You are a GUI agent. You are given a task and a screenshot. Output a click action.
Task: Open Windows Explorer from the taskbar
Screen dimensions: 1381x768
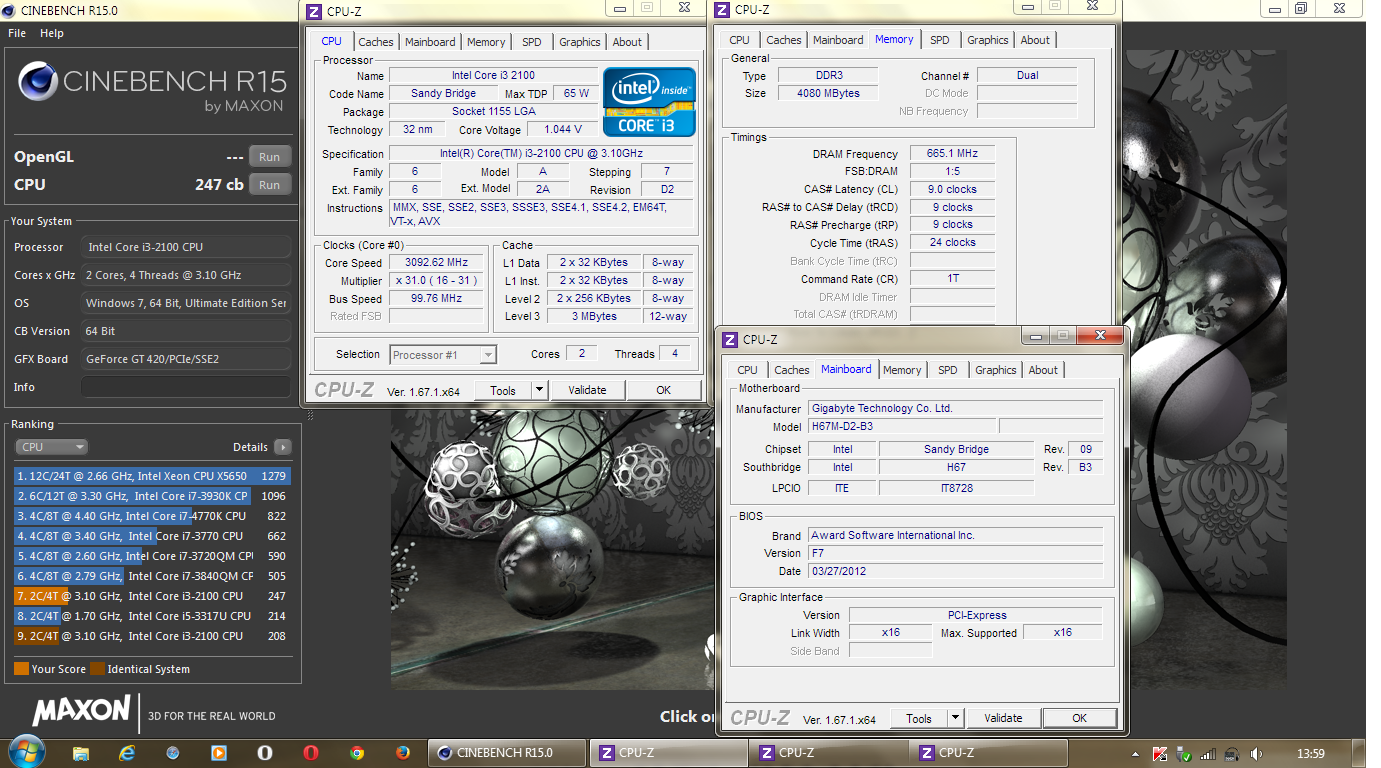(81, 752)
